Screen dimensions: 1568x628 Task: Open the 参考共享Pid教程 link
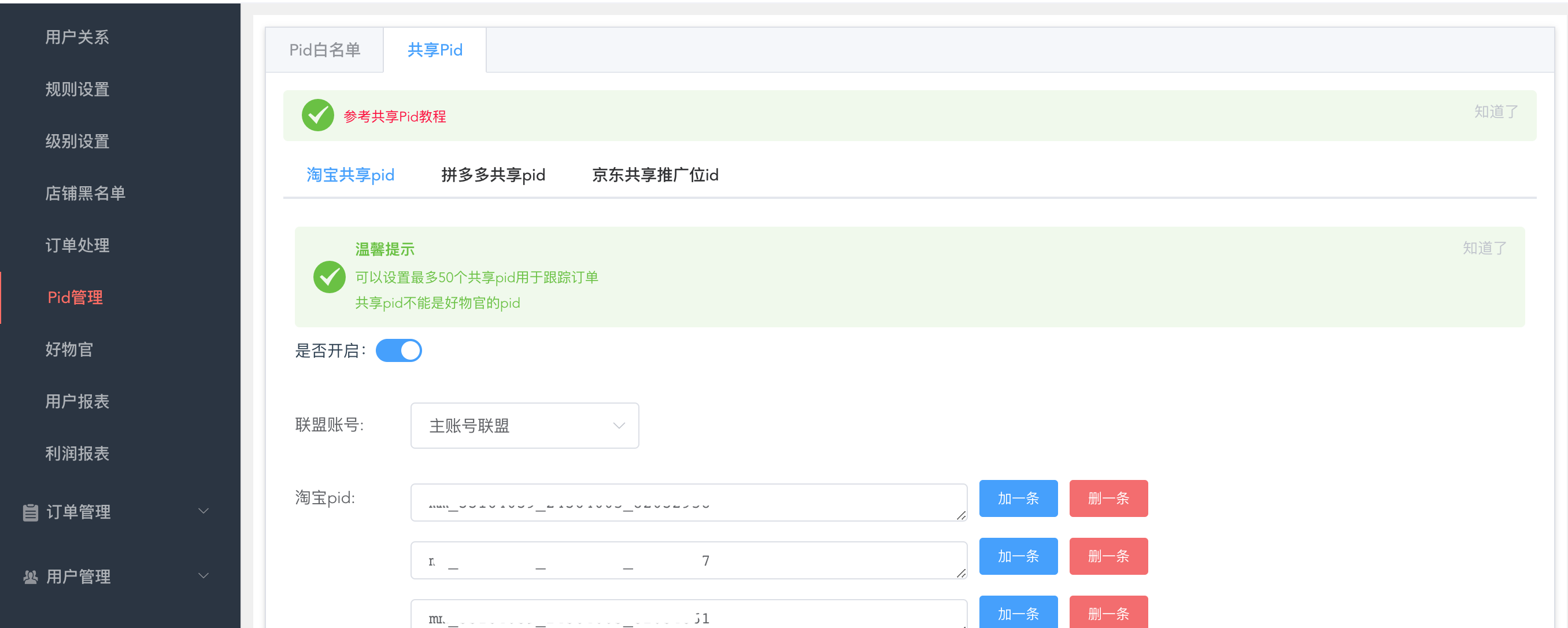click(x=394, y=116)
